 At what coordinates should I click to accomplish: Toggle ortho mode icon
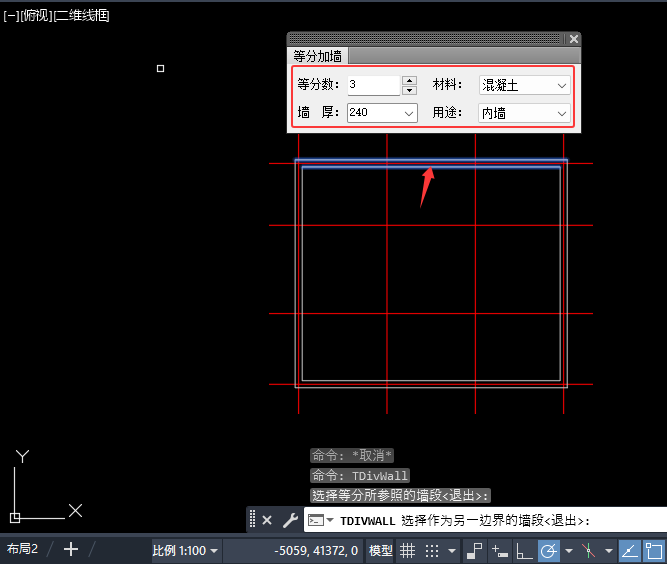tap(524, 551)
